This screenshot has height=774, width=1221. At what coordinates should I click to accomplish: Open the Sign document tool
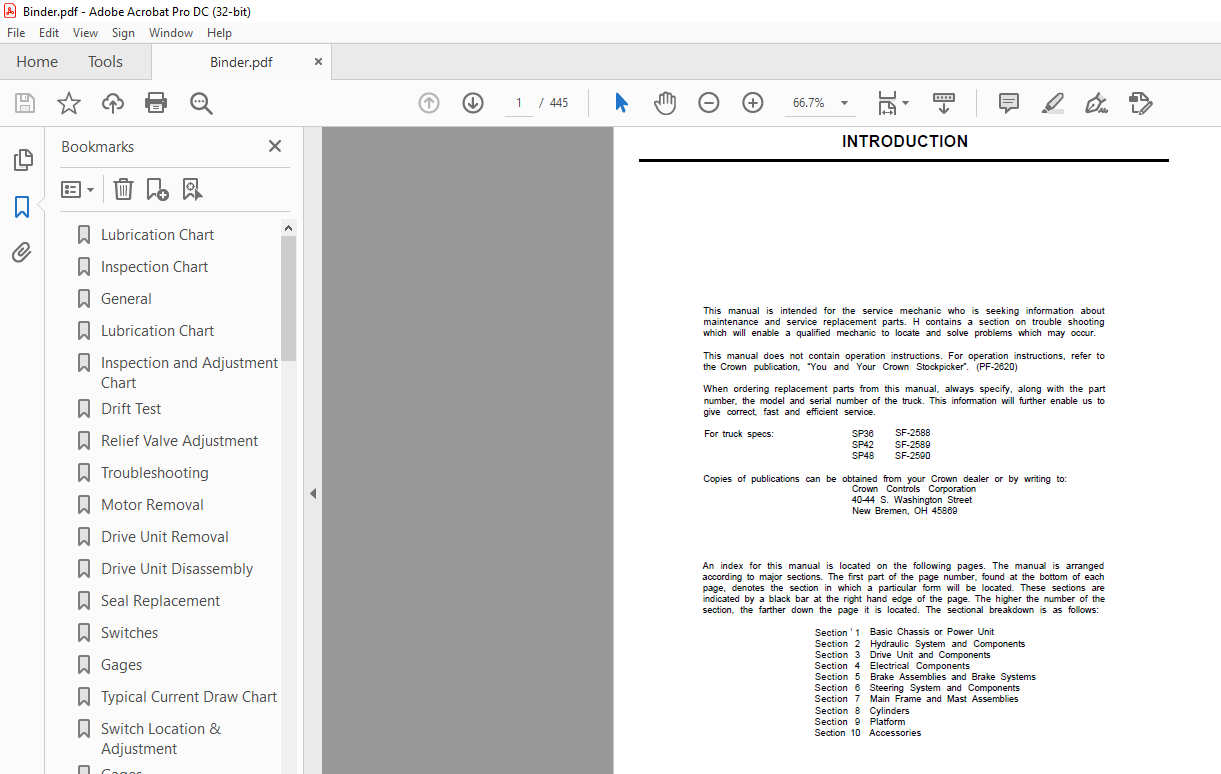1096,103
